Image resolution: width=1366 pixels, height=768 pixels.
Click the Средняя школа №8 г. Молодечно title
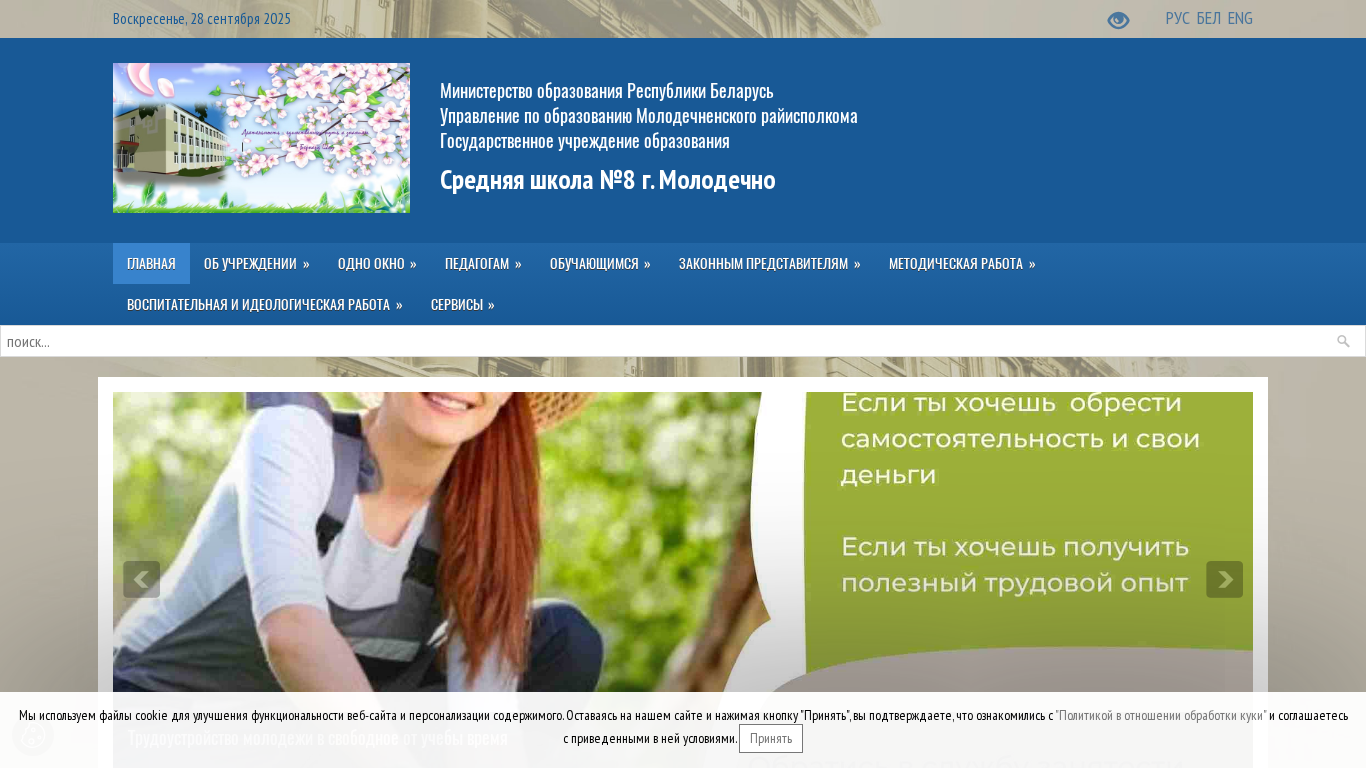pyautogui.click(x=608, y=181)
